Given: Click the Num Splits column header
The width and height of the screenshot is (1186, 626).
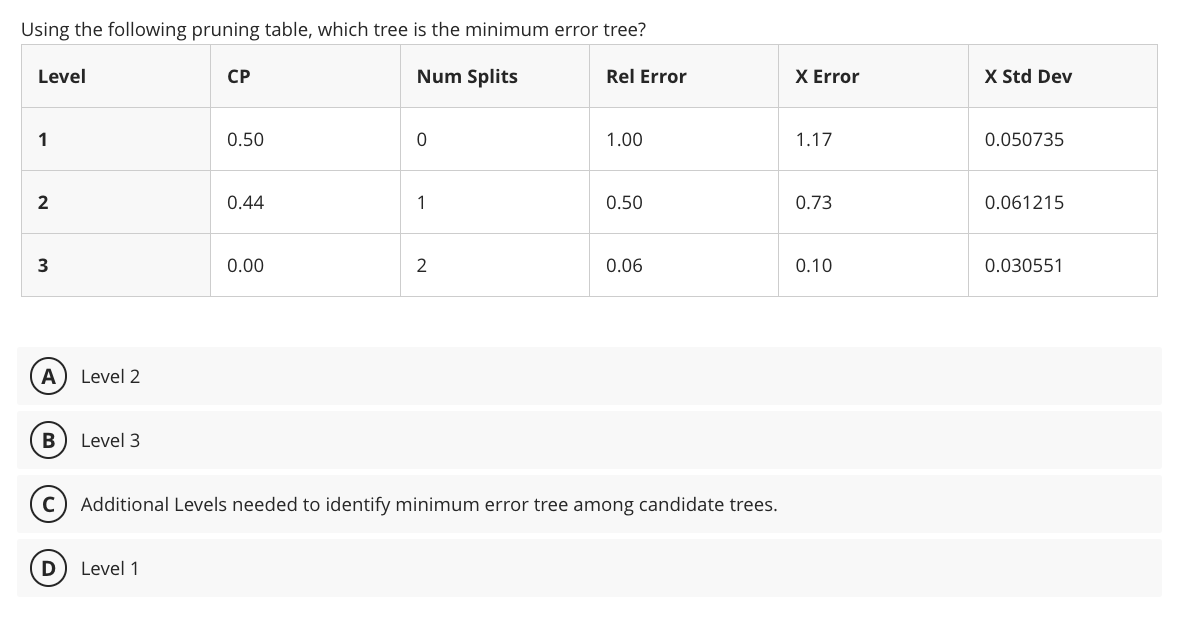Looking at the screenshot, I should point(467,76).
